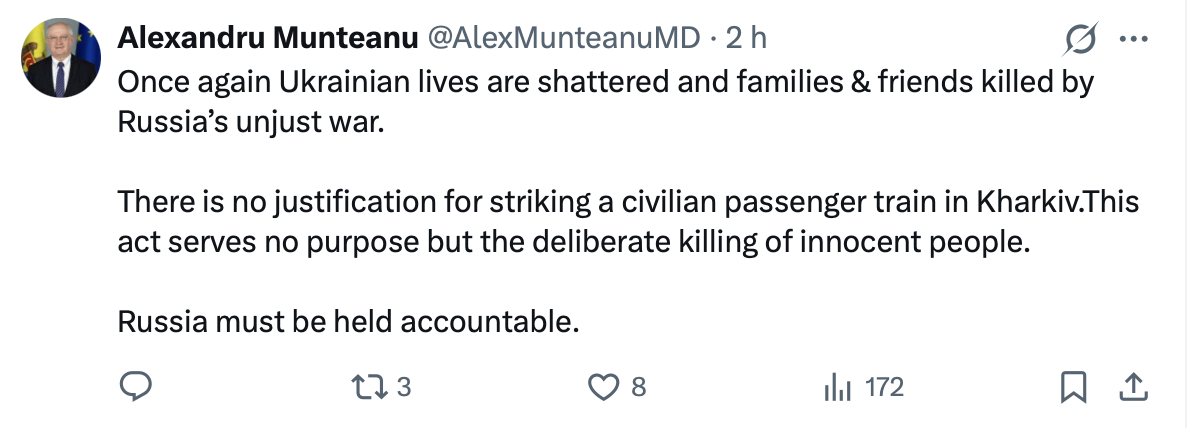Click the 'Once again Ukrainian lives' text line
This screenshot has height=428, width=1200.
tap(606, 82)
